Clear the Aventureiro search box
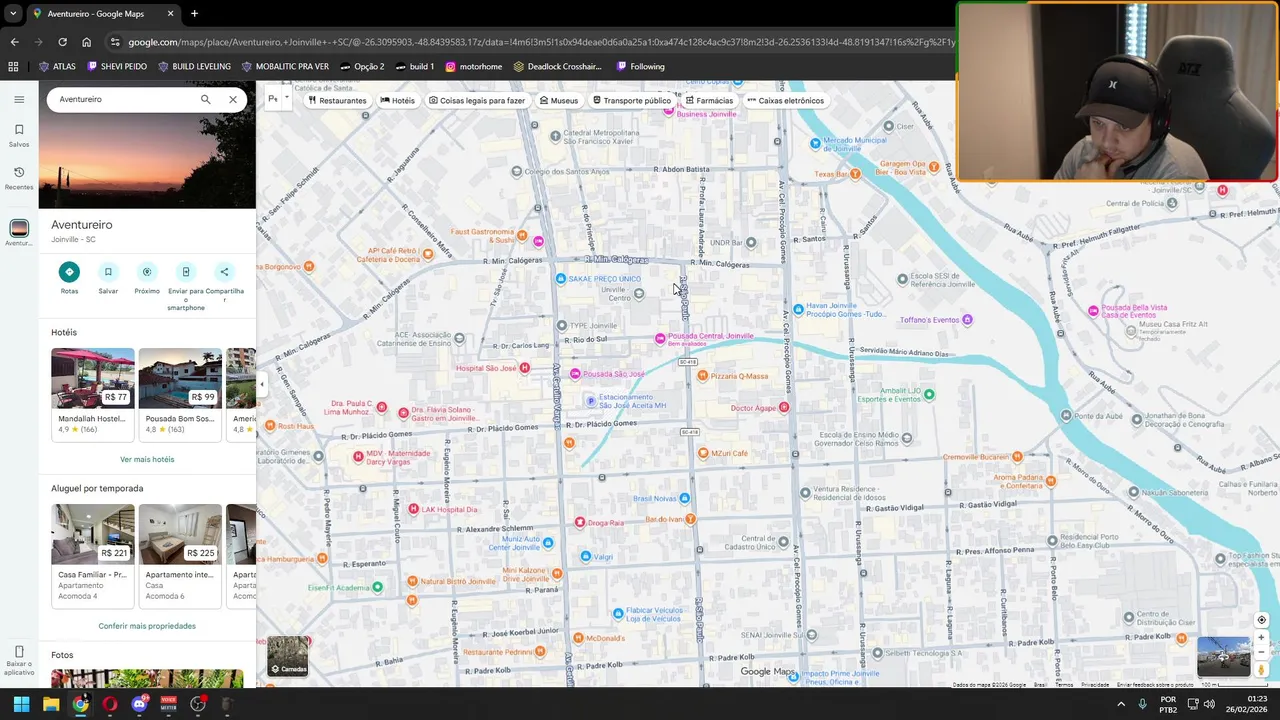 (233, 99)
